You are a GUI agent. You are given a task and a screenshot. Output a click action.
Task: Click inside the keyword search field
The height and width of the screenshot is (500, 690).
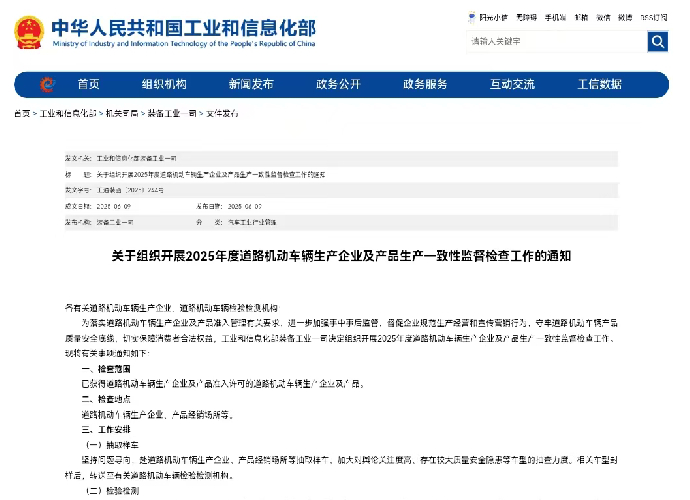coord(556,41)
